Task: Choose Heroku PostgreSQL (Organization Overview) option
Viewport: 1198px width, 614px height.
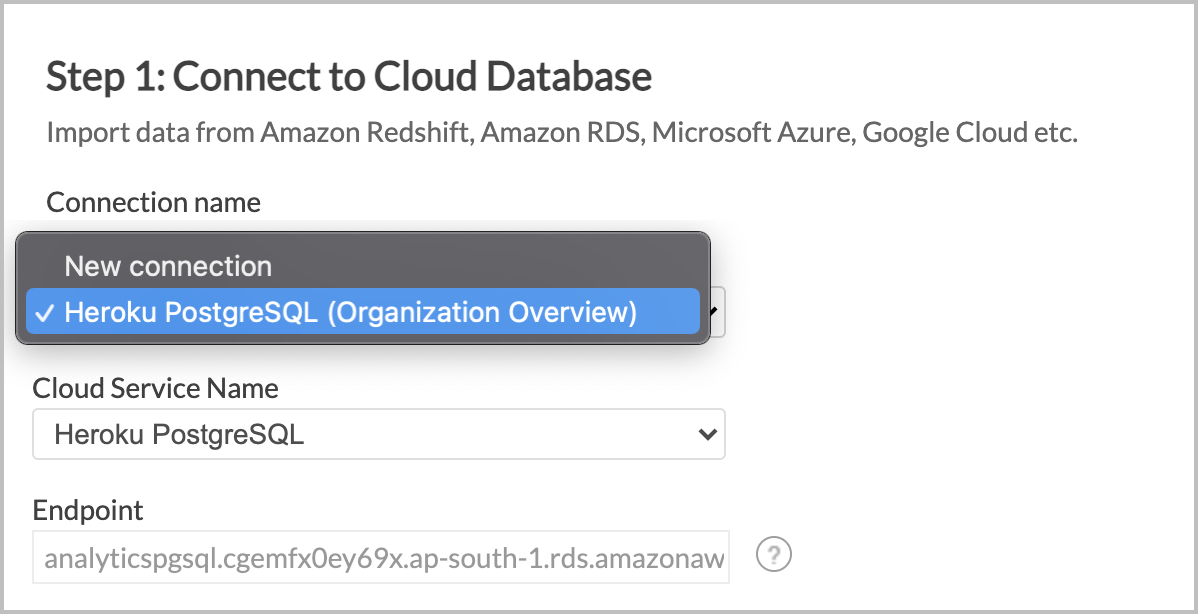Action: [x=363, y=312]
